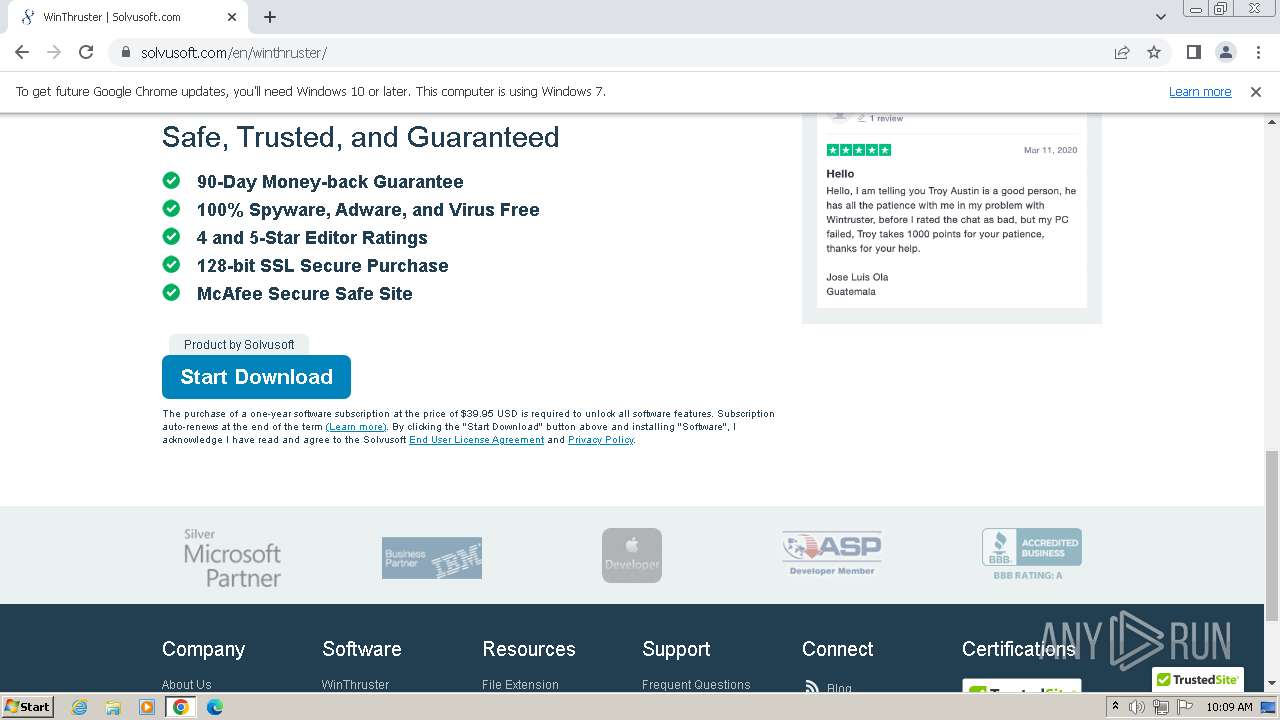Image resolution: width=1280 pixels, height=720 pixels.
Task: Open the Blog link under Connect
Action: pyautogui.click(x=839, y=688)
